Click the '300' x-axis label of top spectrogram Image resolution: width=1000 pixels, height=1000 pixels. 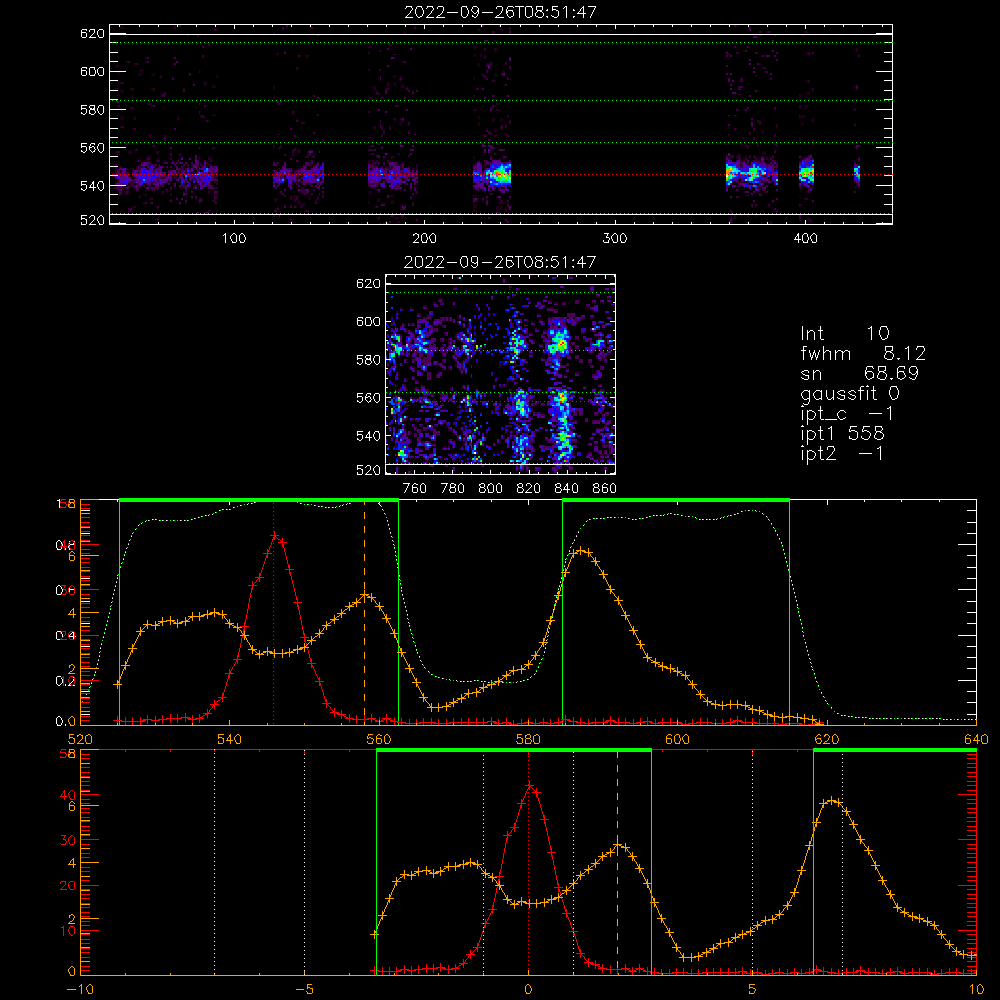coord(615,239)
